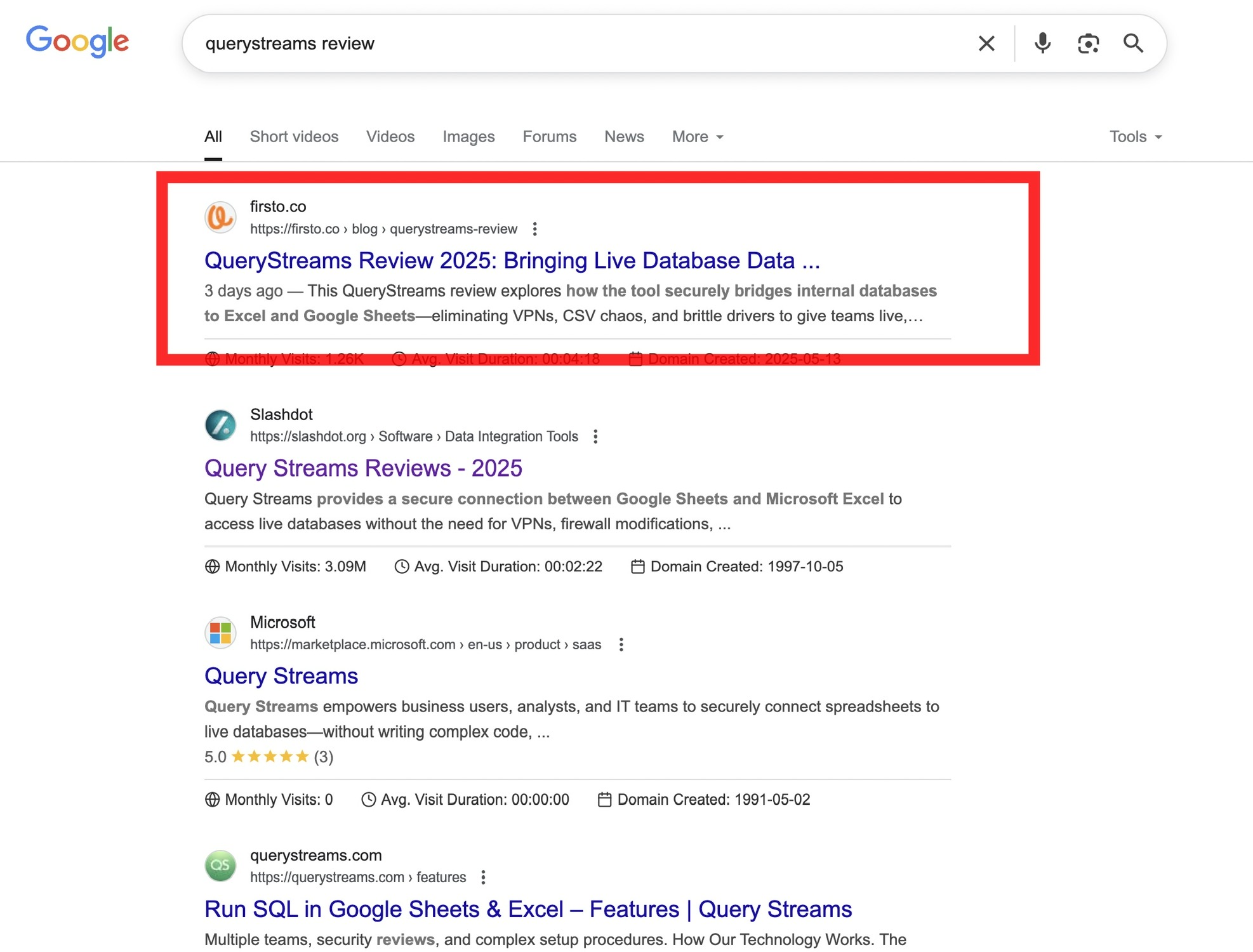The image size is (1253, 952).
Task: Click 'Domain Created: 1997-10-05' text
Action: pyautogui.click(x=746, y=567)
